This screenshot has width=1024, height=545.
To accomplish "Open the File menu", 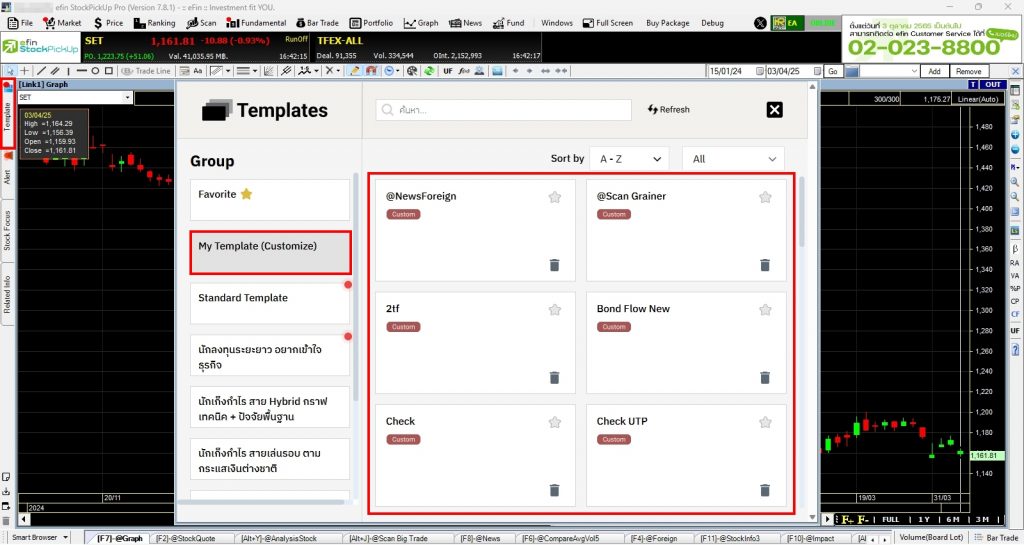I will point(20,23).
